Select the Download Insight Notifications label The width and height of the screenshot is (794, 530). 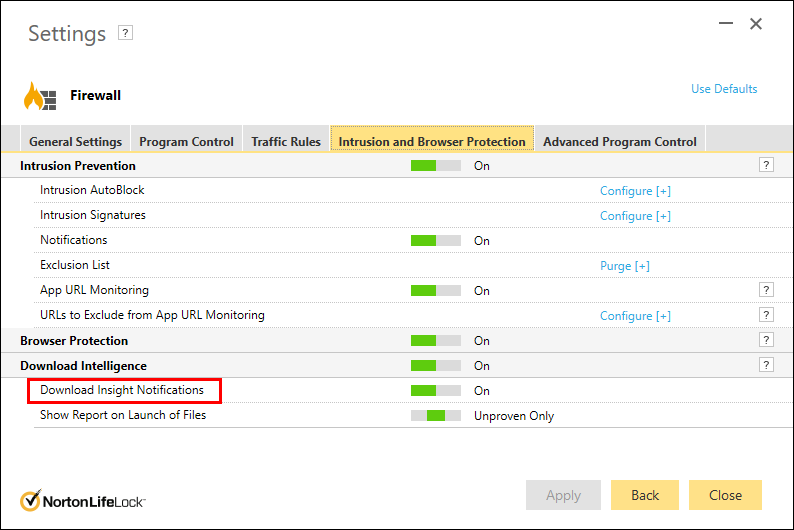[x=122, y=390]
